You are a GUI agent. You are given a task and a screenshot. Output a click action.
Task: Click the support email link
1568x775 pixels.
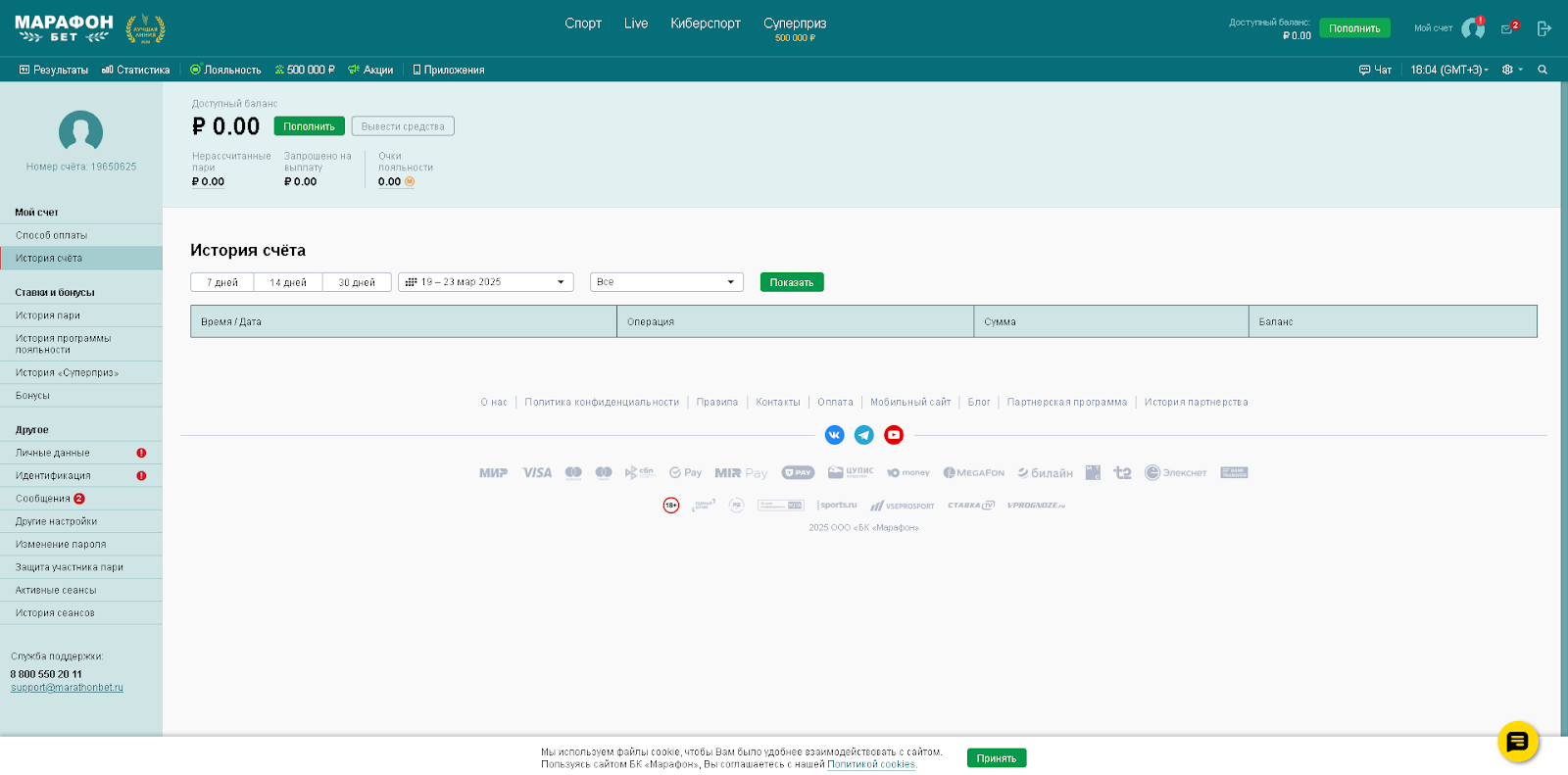pos(67,688)
